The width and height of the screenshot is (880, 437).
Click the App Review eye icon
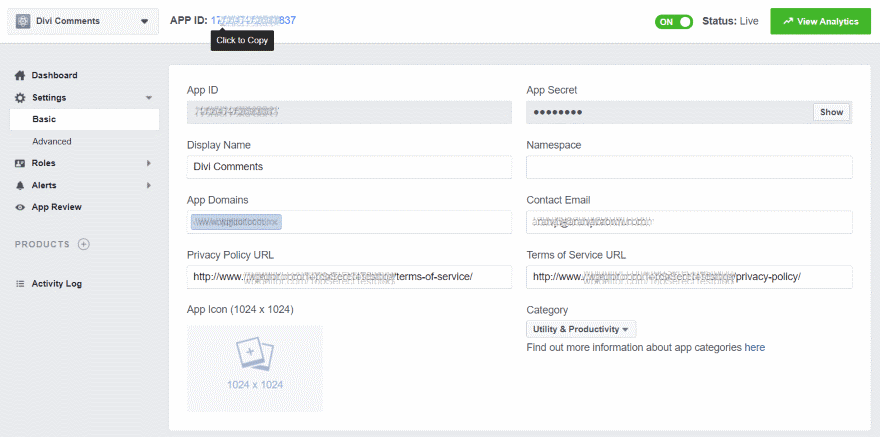[x=20, y=207]
